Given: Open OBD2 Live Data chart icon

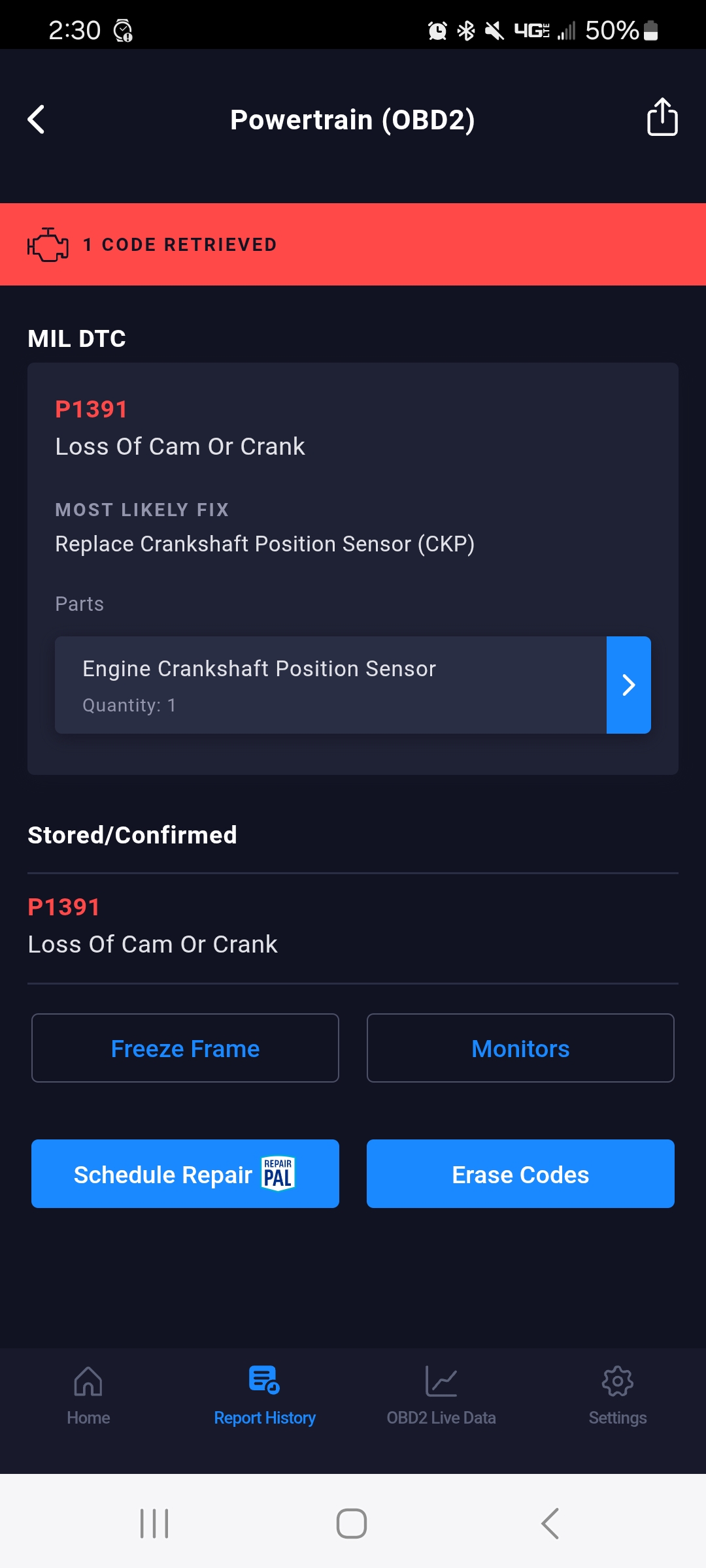Looking at the screenshot, I should pyautogui.click(x=441, y=1381).
